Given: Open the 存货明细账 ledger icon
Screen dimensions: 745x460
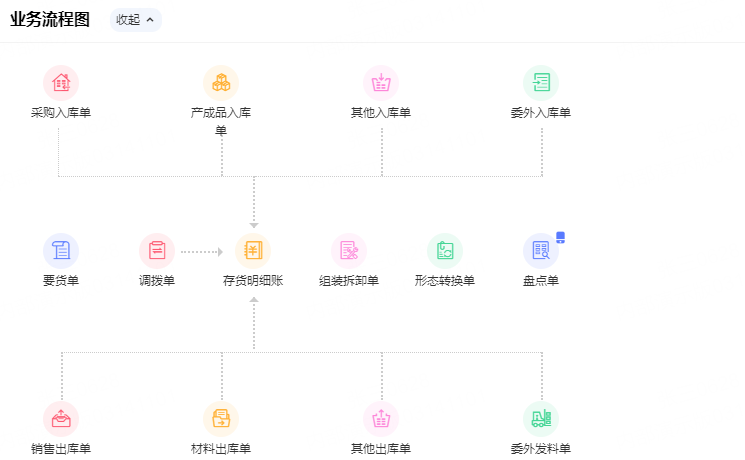Looking at the screenshot, I should point(253,251).
